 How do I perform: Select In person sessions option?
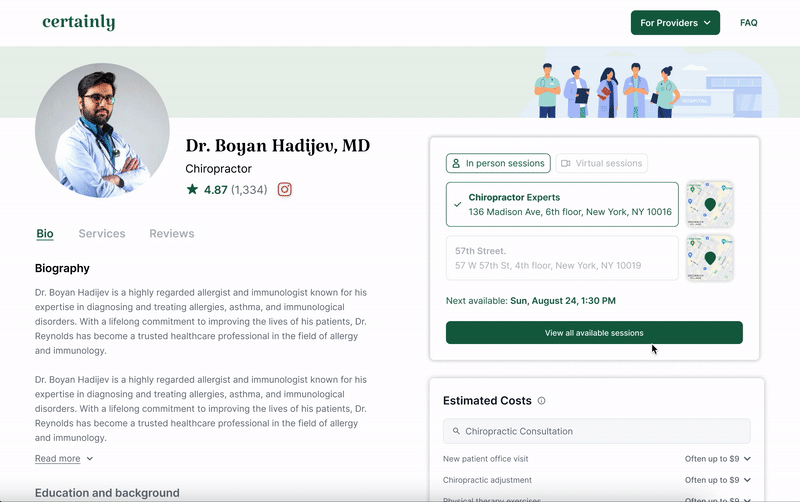click(498, 163)
